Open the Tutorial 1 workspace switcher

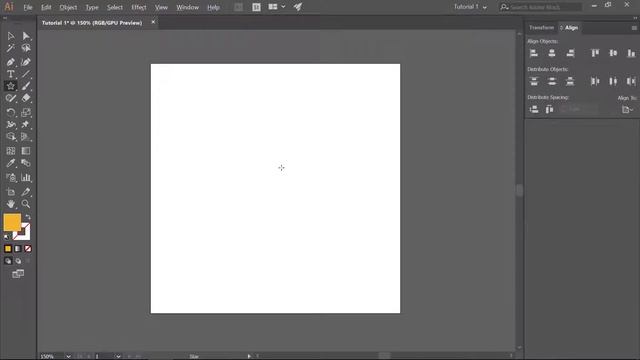470,7
